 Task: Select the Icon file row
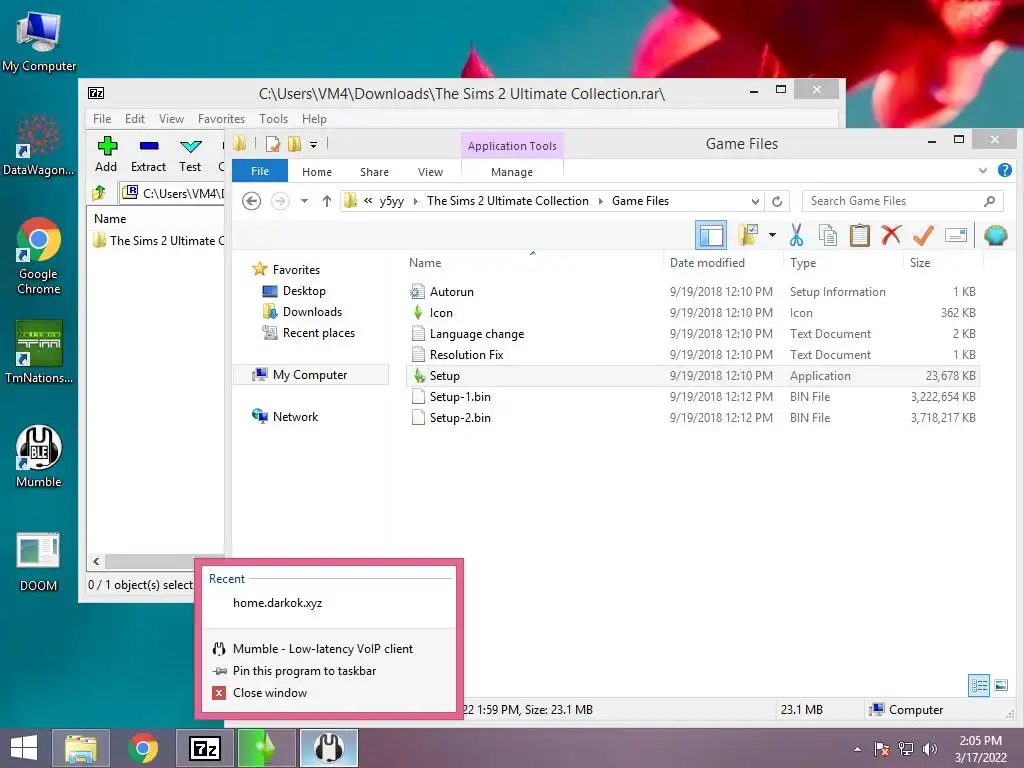692,313
